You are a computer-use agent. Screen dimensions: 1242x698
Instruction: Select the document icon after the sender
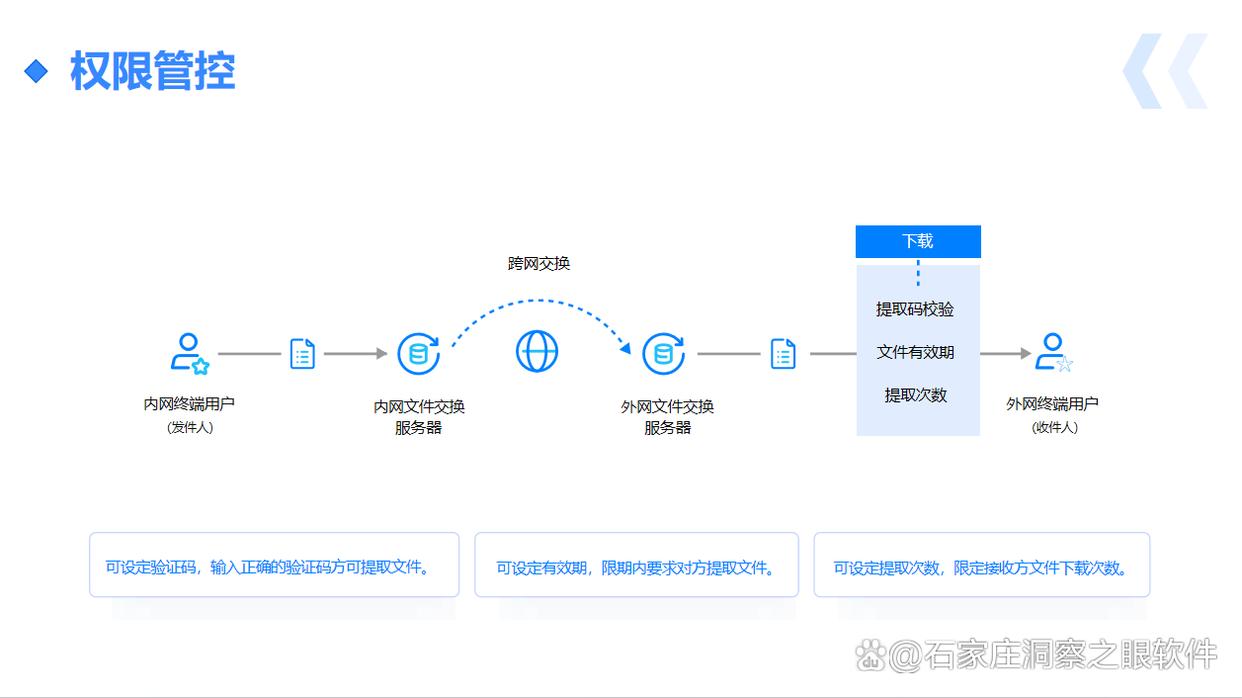(302, 353)
